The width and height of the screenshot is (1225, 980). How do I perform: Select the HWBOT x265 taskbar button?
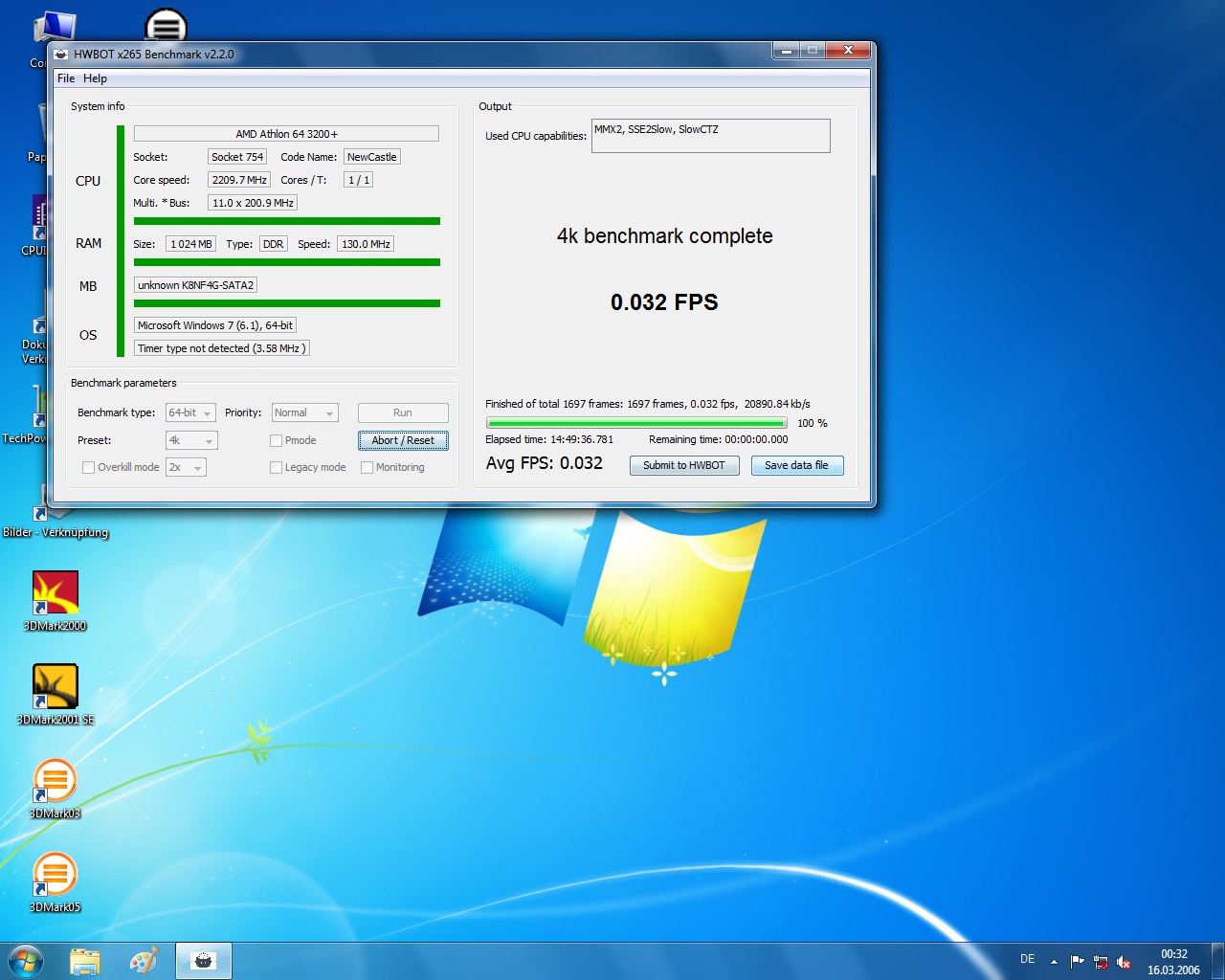tap(203, 961)
